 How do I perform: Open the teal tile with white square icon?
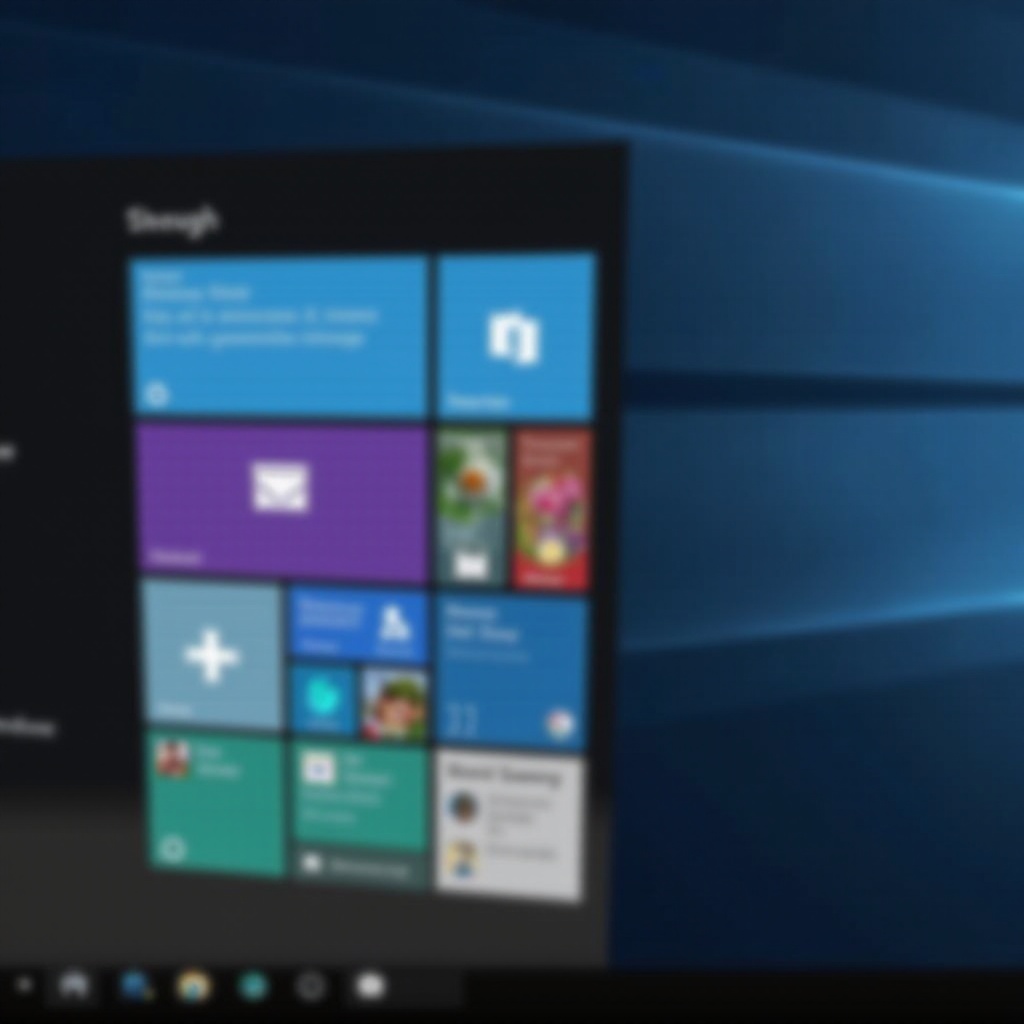pos(359,793)
